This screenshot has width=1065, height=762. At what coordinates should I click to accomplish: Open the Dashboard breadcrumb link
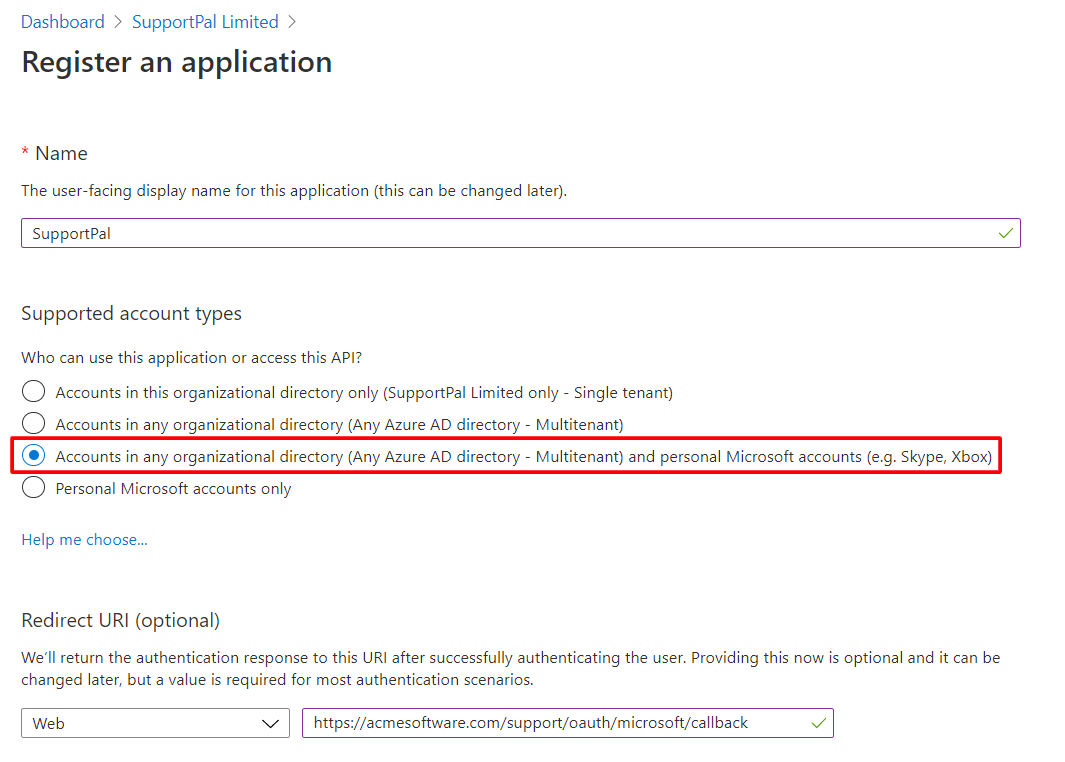click(x=62, y=22)
